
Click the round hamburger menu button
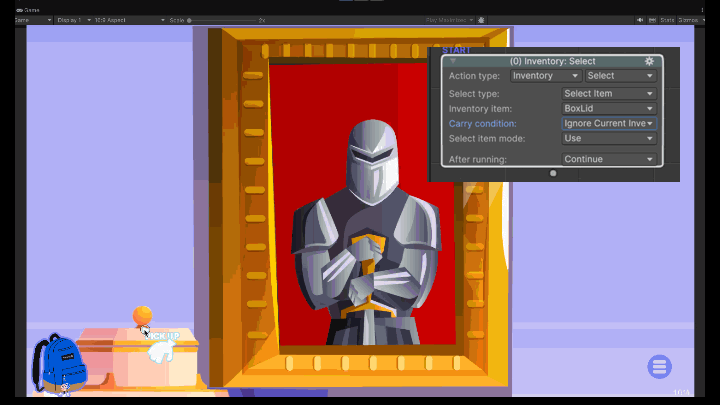659,366
